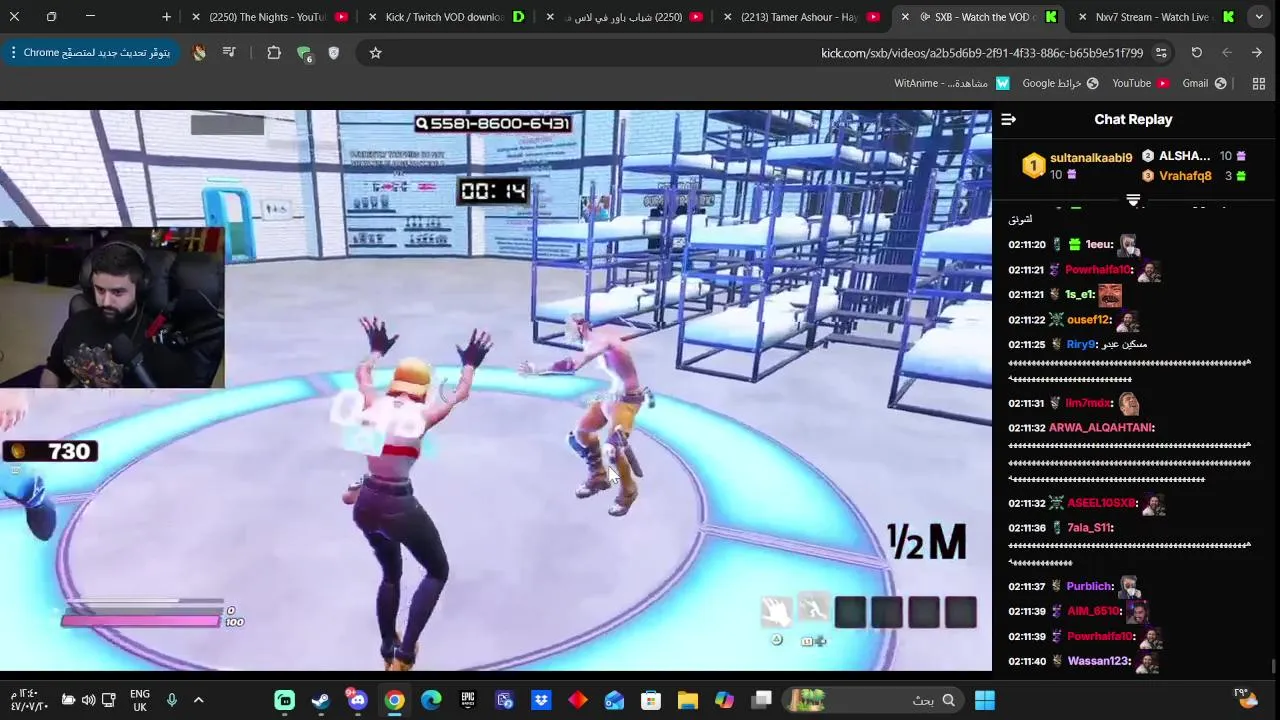
Task: Click the green extension icon with badge 6
Action: [x=304, y=54]
